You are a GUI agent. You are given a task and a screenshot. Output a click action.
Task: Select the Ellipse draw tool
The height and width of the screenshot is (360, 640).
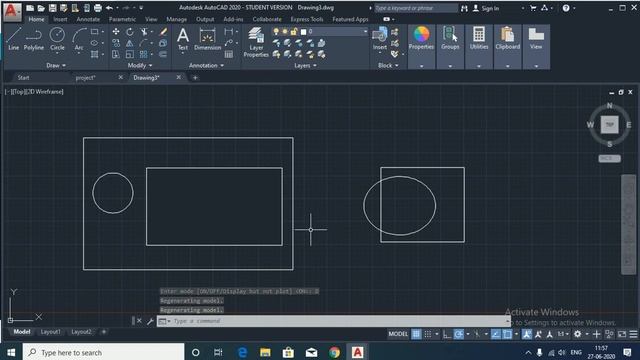95,43
